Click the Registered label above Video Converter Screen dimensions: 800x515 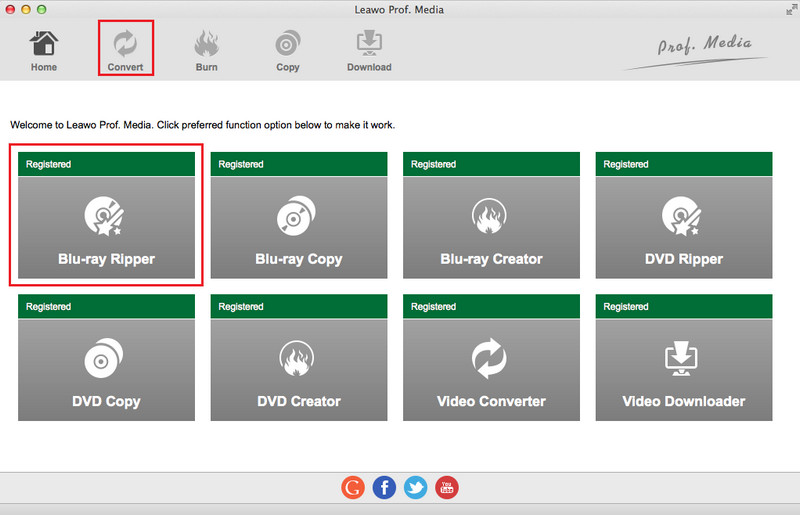click(434, 307)
